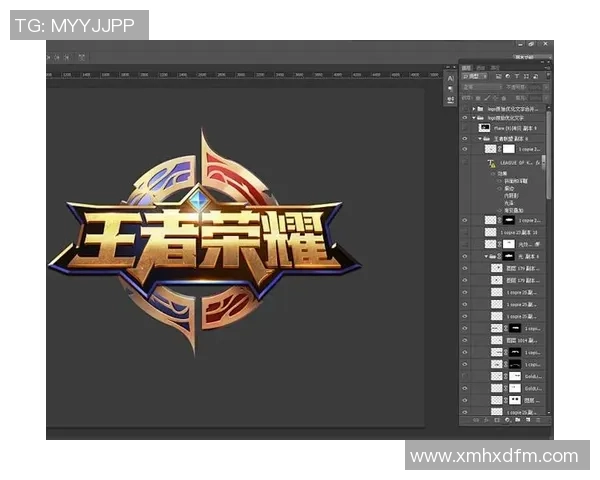Select the 光泽 effect entry

pyautogui.click(x=509, y=203)
